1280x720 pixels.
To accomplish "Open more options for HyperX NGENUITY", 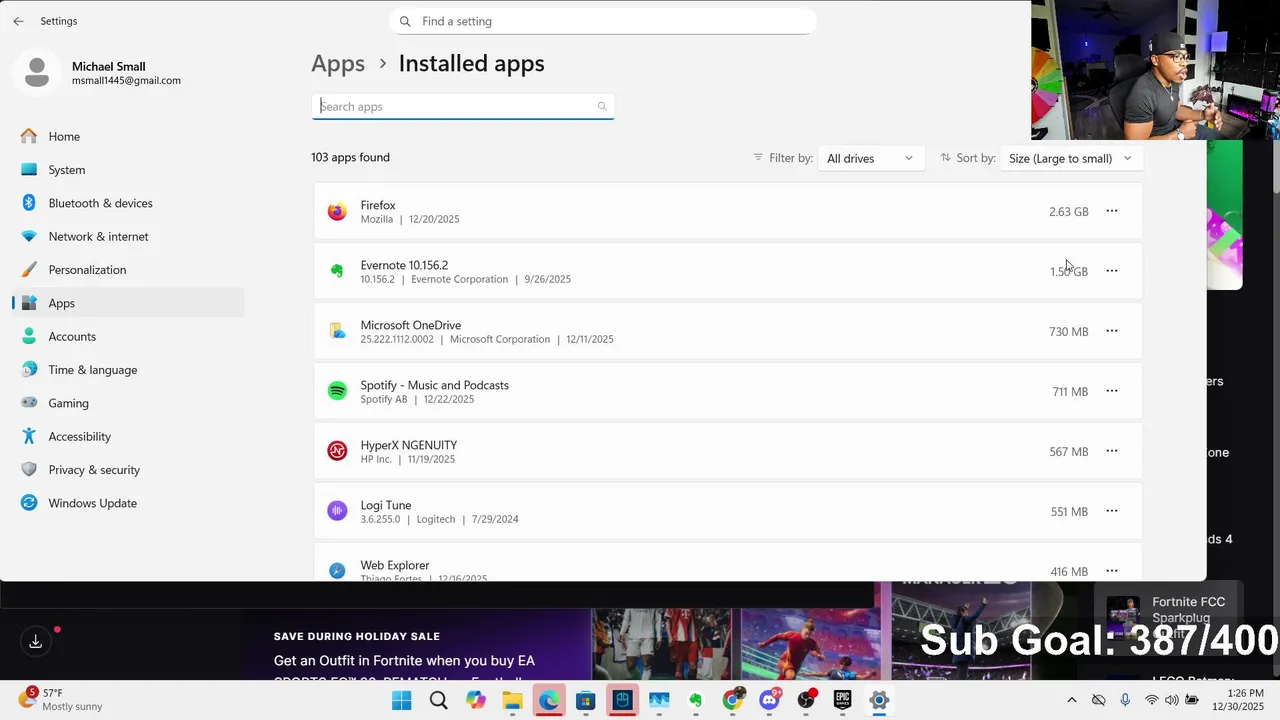I will (x=1112, y=451).
